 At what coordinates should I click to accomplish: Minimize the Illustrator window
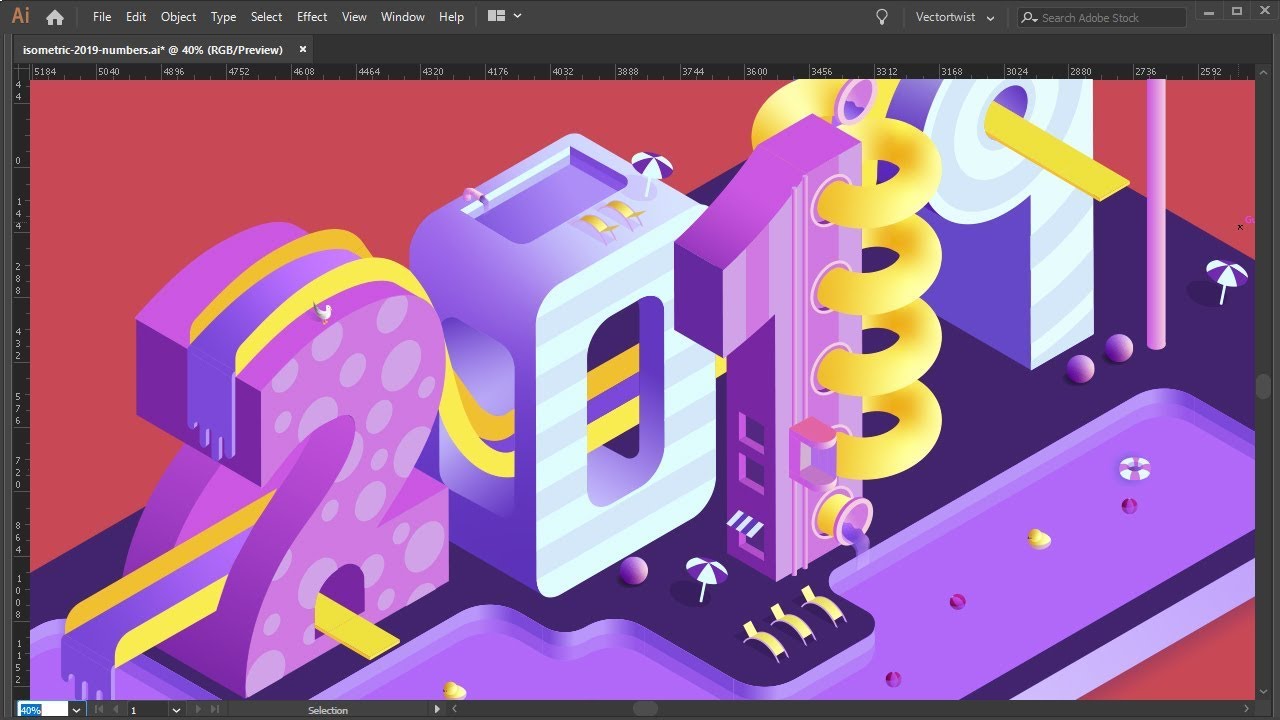1211,13
